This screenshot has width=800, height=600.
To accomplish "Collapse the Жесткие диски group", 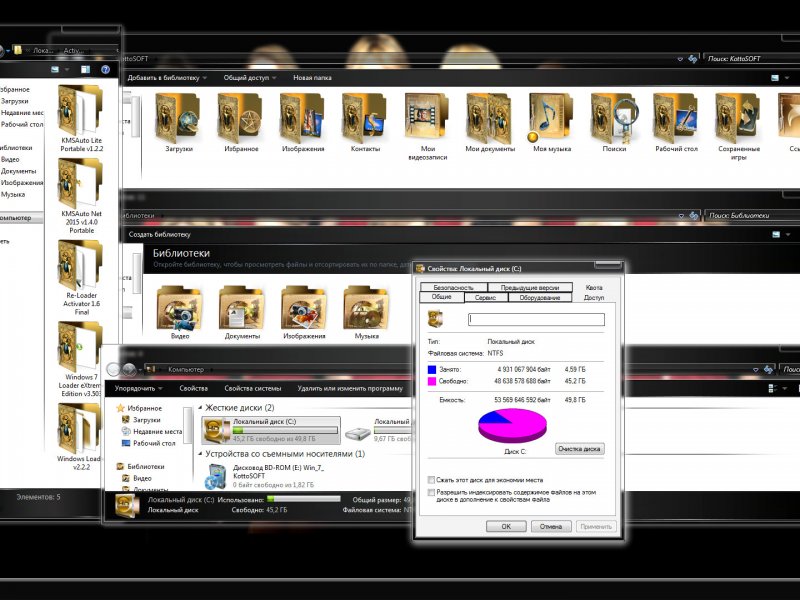I will (x=200, y=408).
